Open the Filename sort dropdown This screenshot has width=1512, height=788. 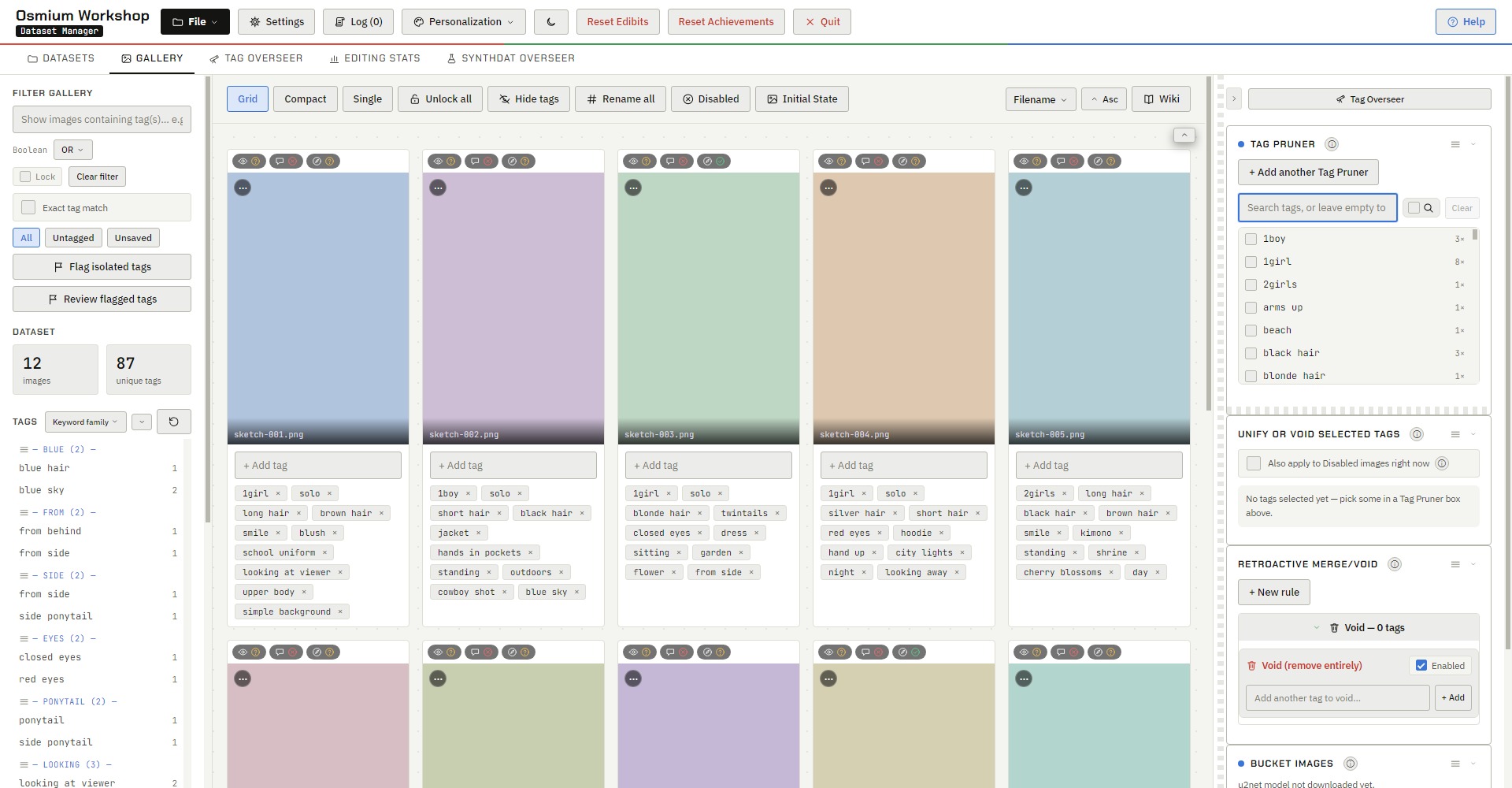coord(1039,99)
